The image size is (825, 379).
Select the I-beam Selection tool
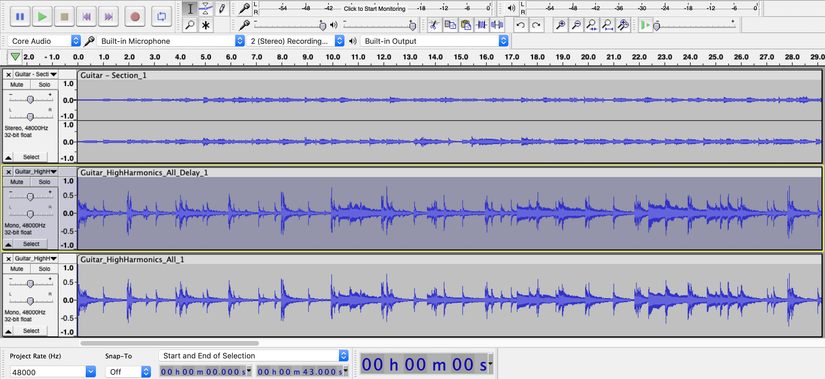click(190, 9)
